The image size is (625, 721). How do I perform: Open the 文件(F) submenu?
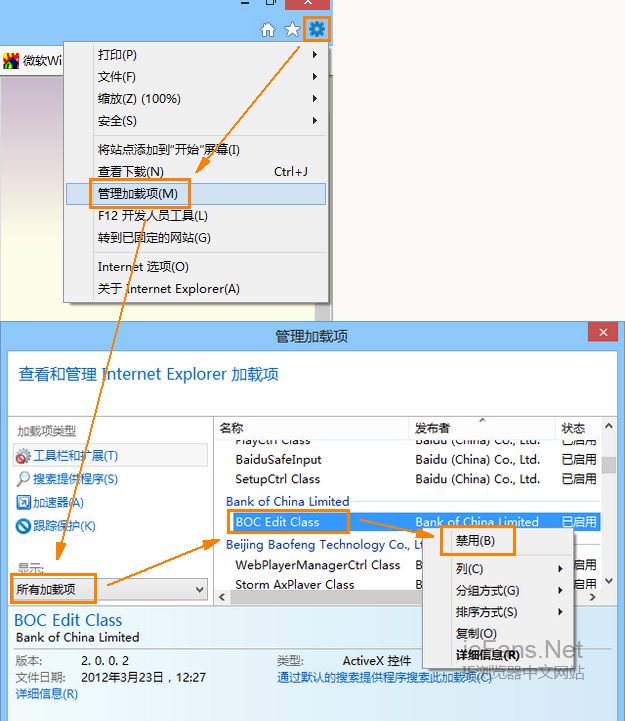(x=196, y=77)
